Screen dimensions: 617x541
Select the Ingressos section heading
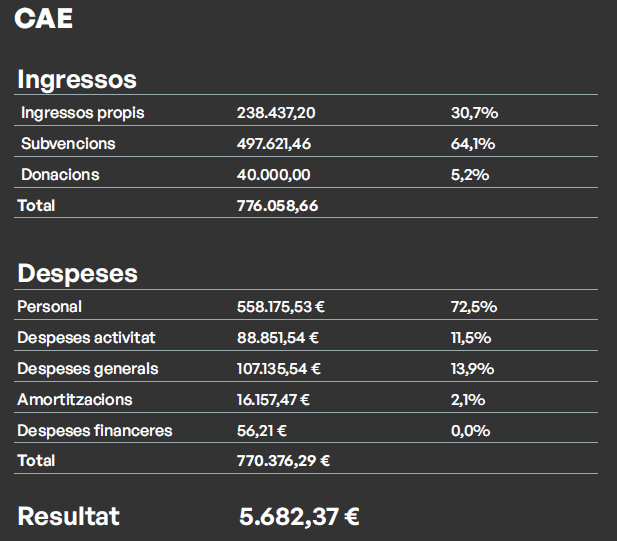77,79
